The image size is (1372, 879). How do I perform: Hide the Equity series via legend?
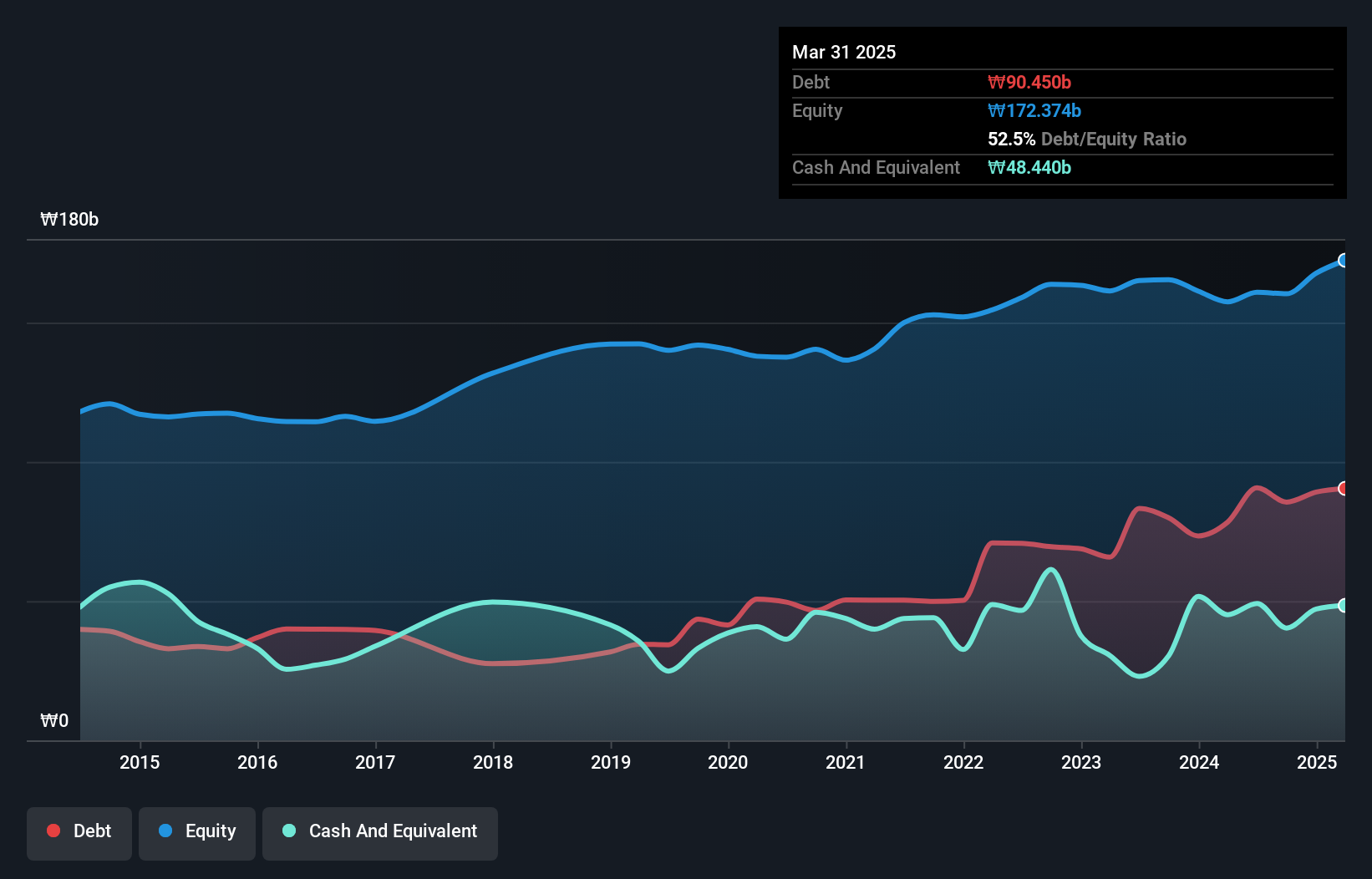pyautogui.click(x=197, y=832)
